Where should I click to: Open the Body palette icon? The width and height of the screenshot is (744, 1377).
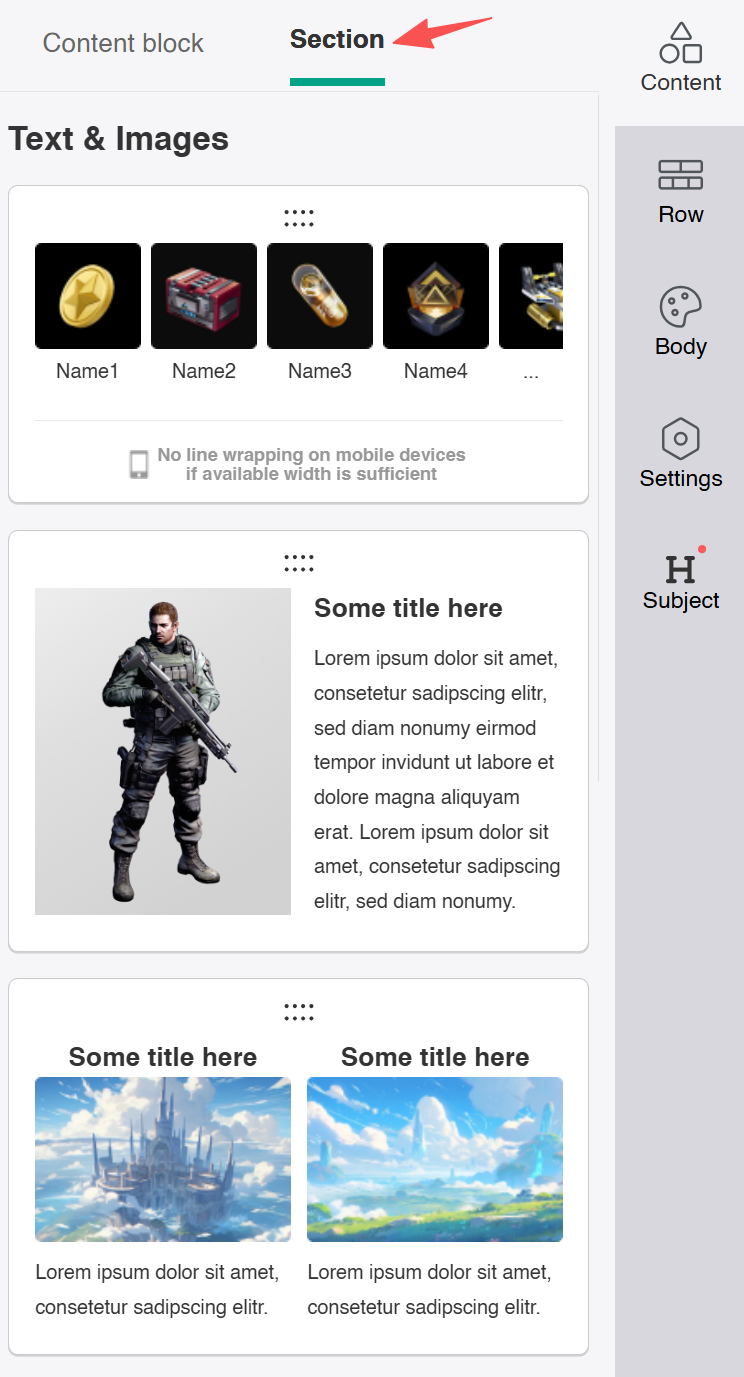[x=681, y=307]
